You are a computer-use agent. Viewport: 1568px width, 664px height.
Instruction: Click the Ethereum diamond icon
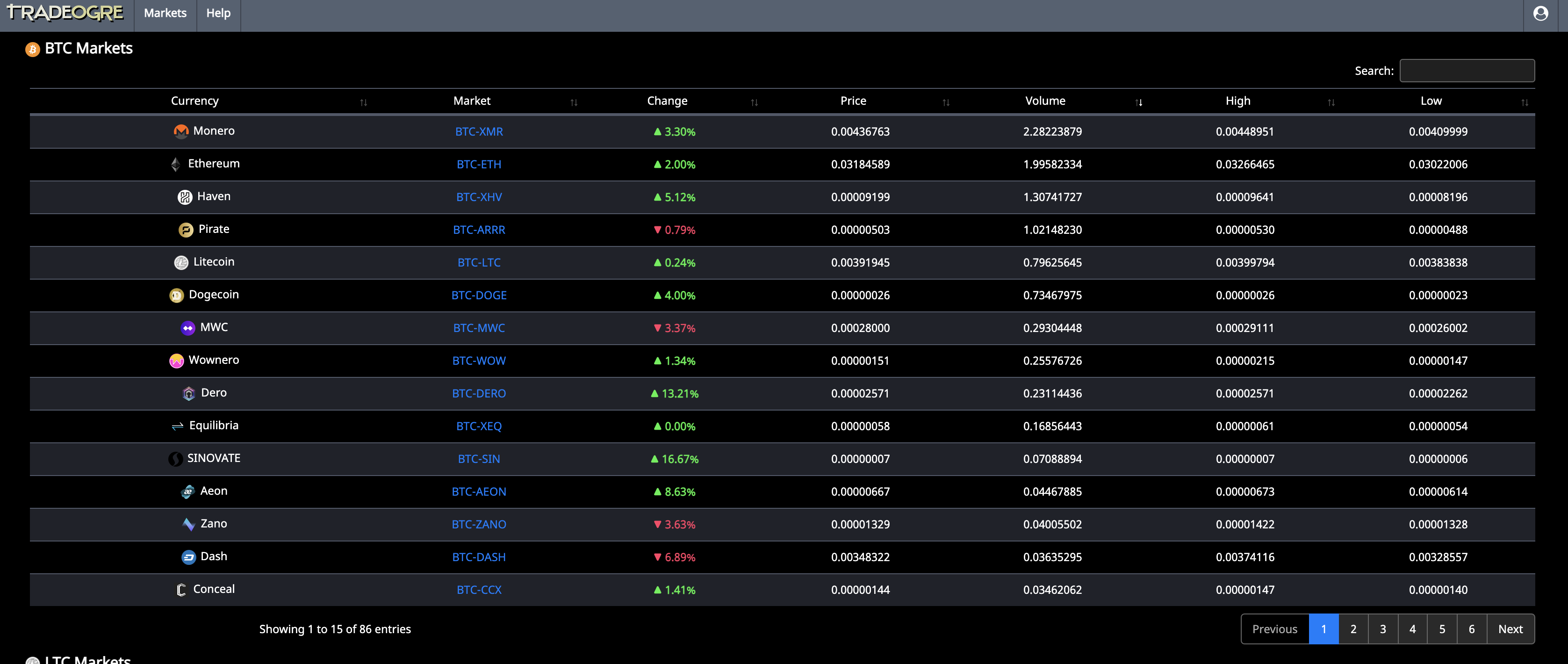pos(175,164)
